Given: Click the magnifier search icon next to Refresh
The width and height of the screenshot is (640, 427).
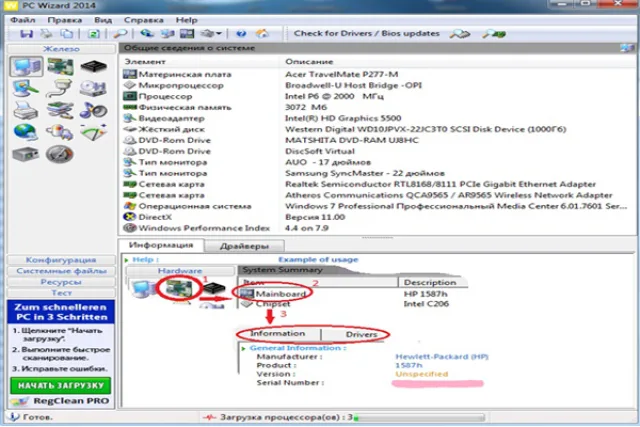Looking at the screenshot, I should coord(120,33).
